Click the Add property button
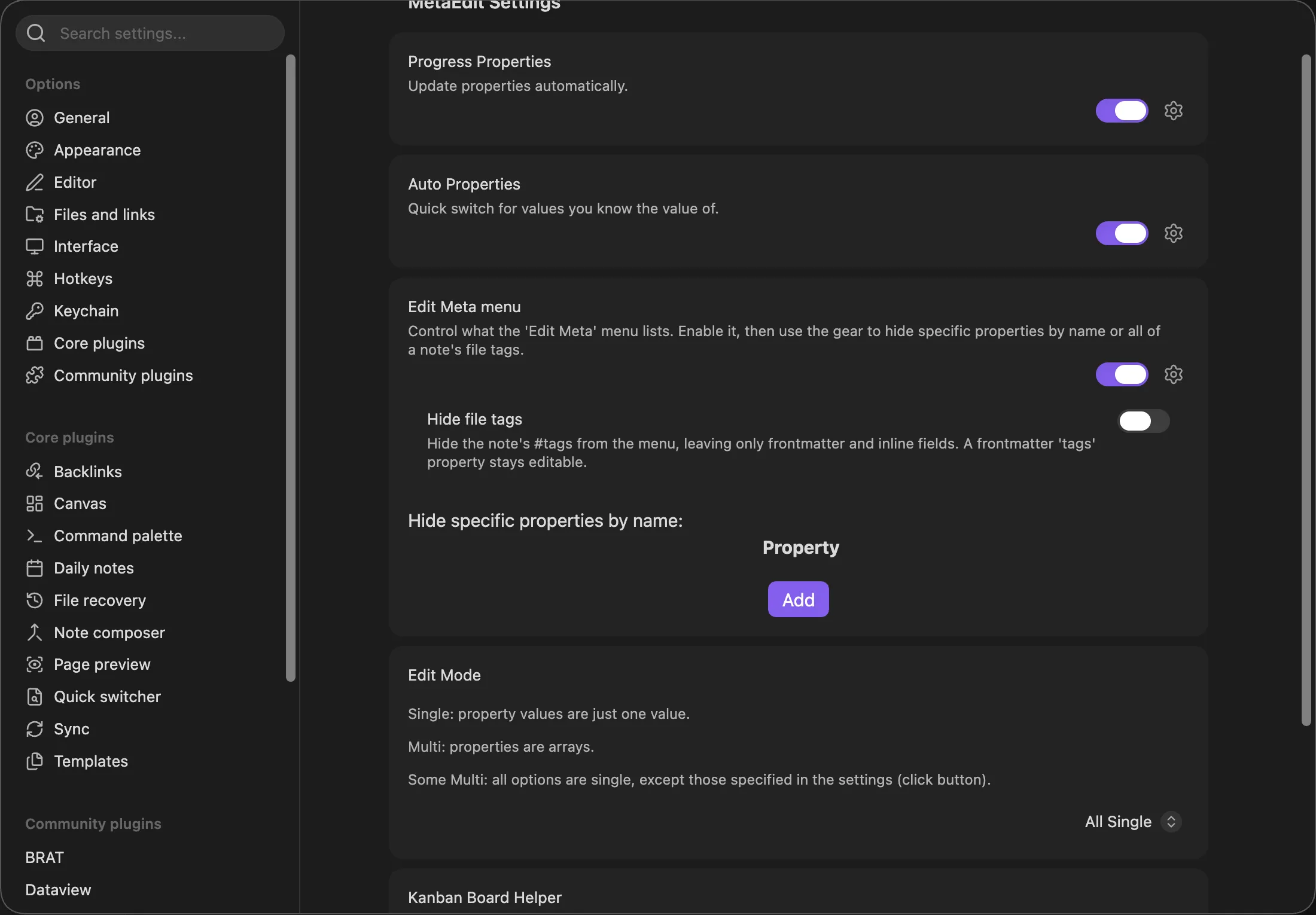1316x915 pixels. 799,599
